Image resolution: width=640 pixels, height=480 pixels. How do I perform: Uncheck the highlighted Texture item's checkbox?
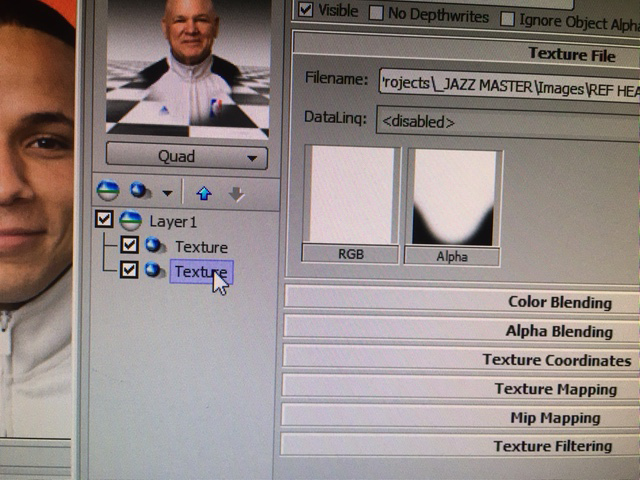point(129,269)
